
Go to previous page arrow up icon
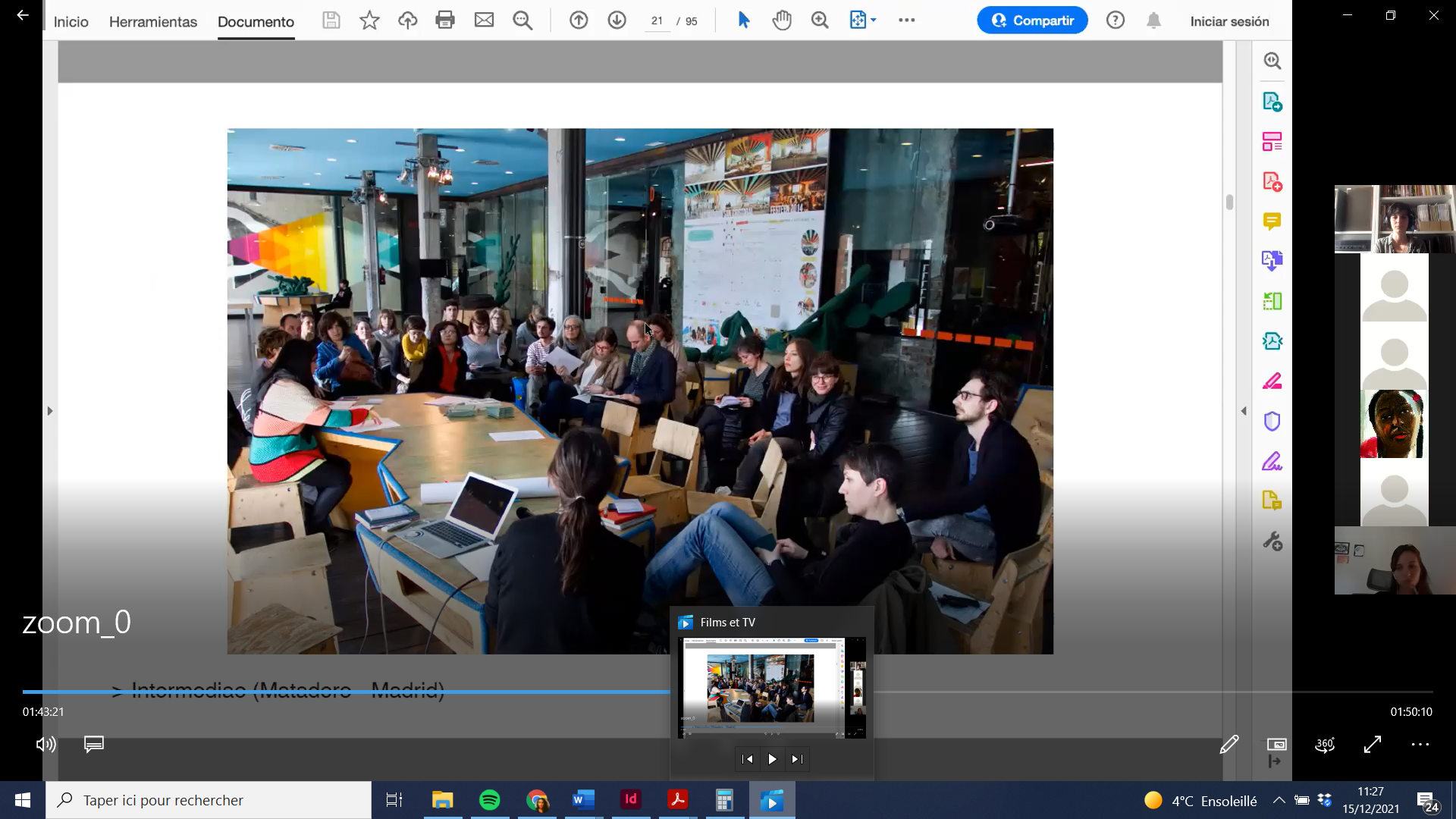click(579, 20)
